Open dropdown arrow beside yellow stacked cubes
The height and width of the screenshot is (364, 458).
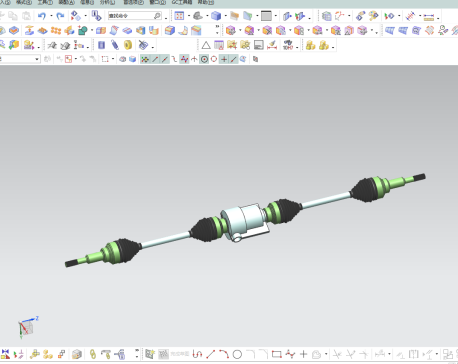(333, 46)
